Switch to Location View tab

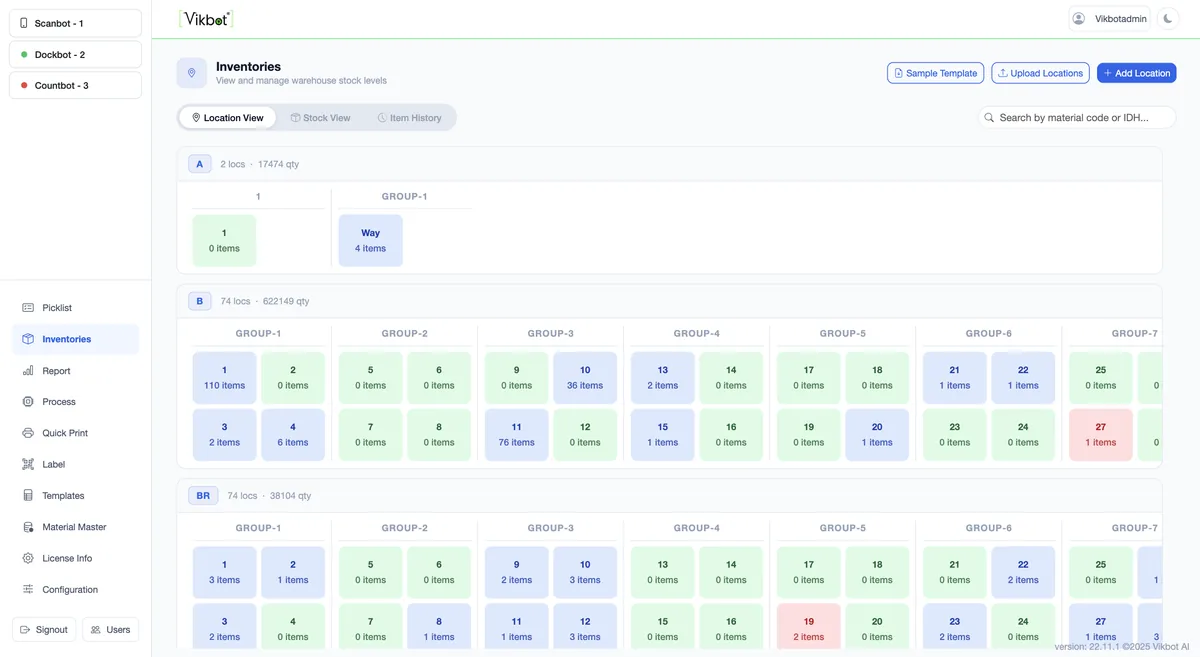[228, 118]
